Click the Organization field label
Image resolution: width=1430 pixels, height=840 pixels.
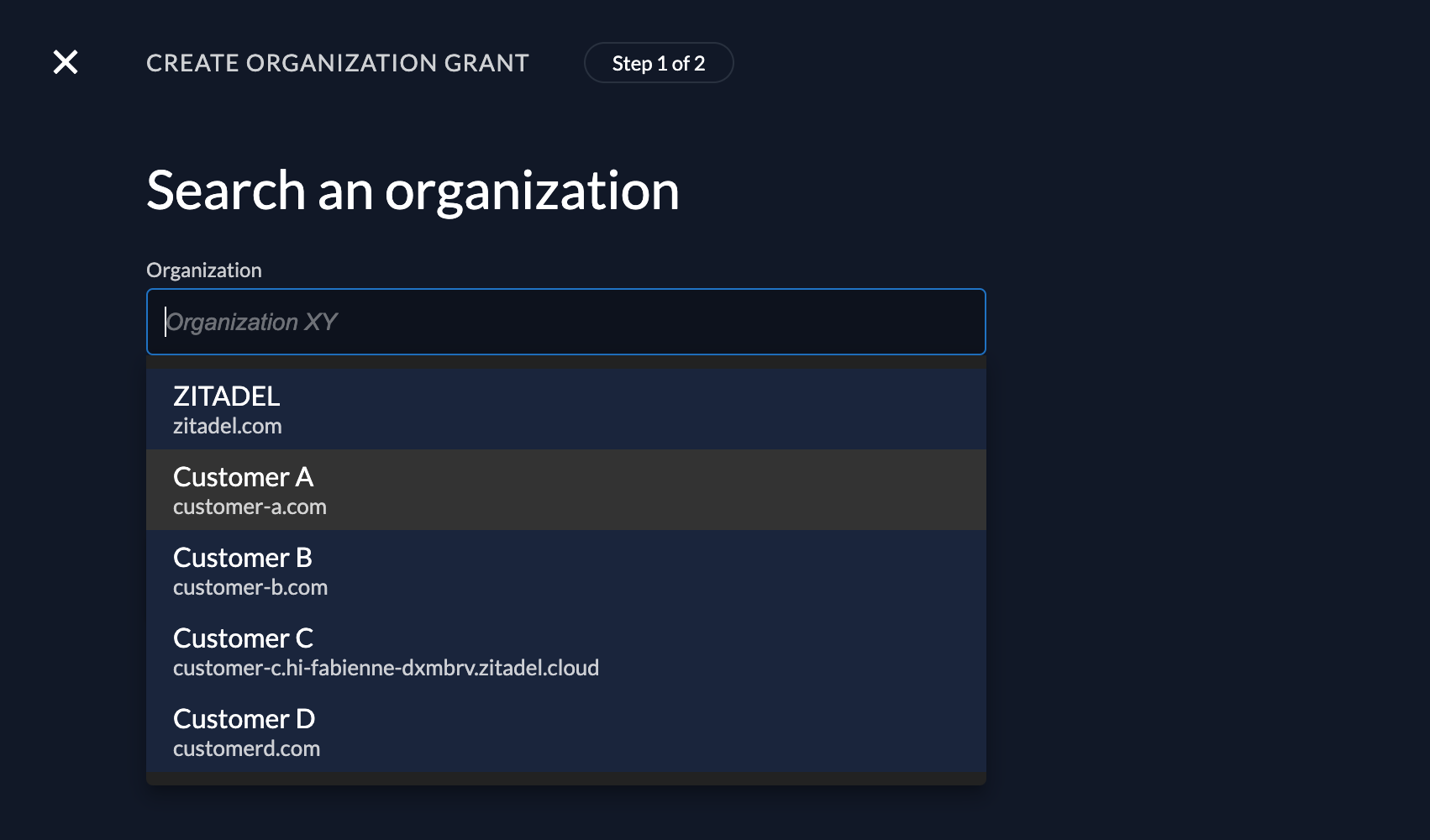coord(204,270)
